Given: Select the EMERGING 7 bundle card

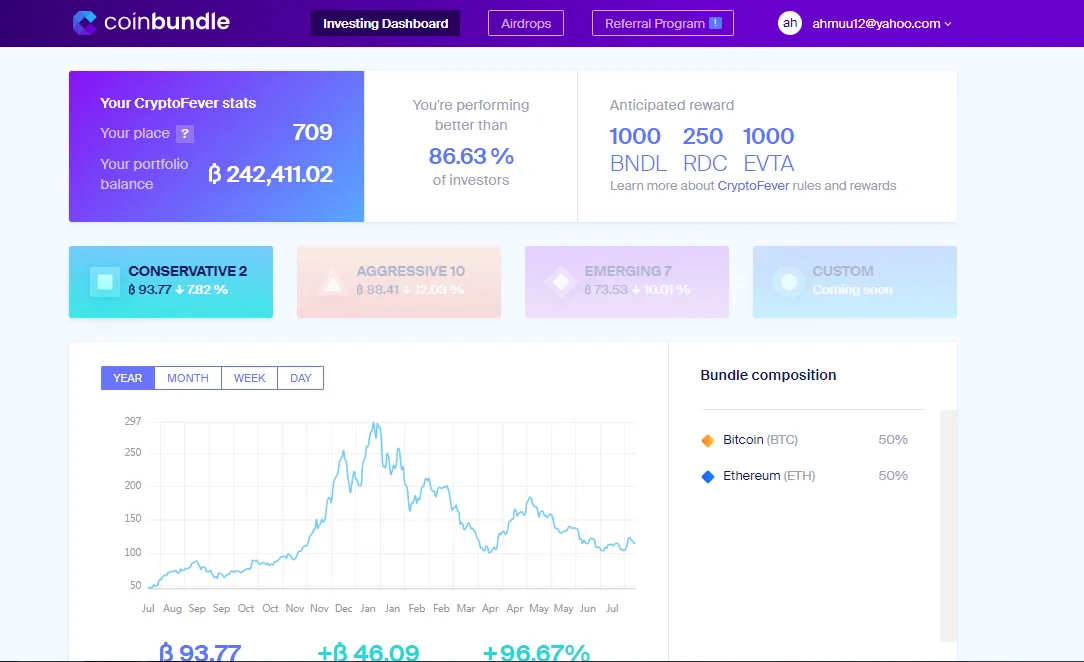Looking at the screenshot, I should coord(627,282).
